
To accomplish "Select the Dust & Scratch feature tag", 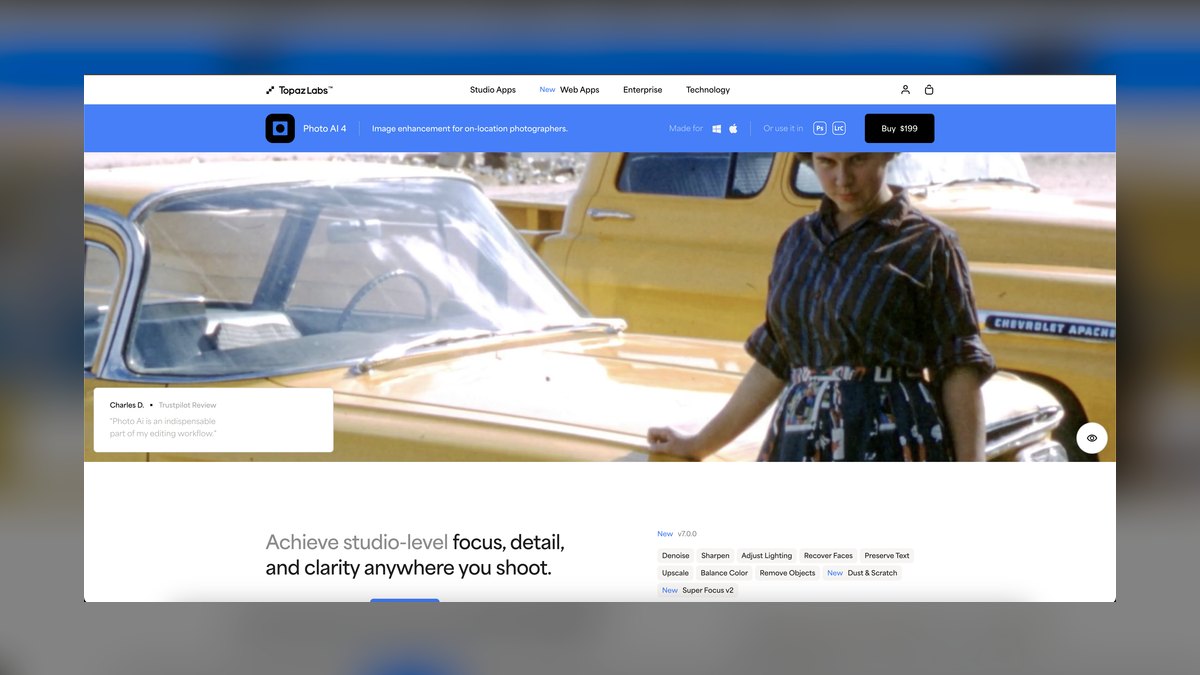I will [x=863, y=573].
